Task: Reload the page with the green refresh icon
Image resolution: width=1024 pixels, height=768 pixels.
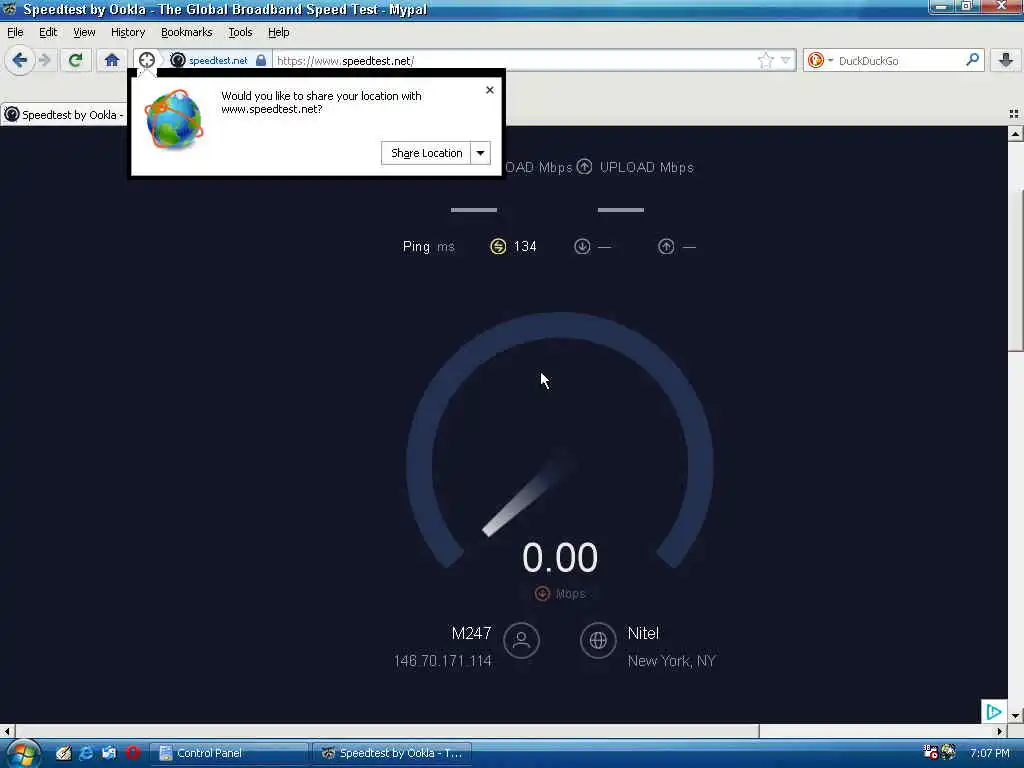Action: [75, 61]
